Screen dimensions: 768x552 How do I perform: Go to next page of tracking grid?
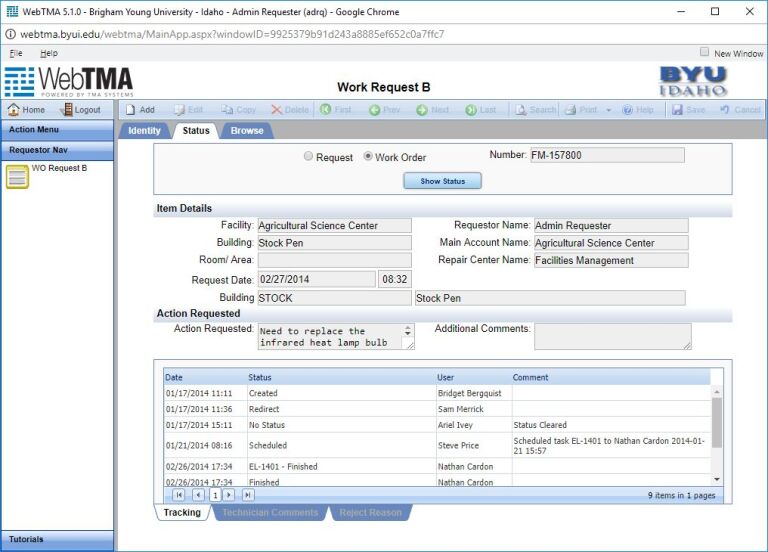pos(229,495)
